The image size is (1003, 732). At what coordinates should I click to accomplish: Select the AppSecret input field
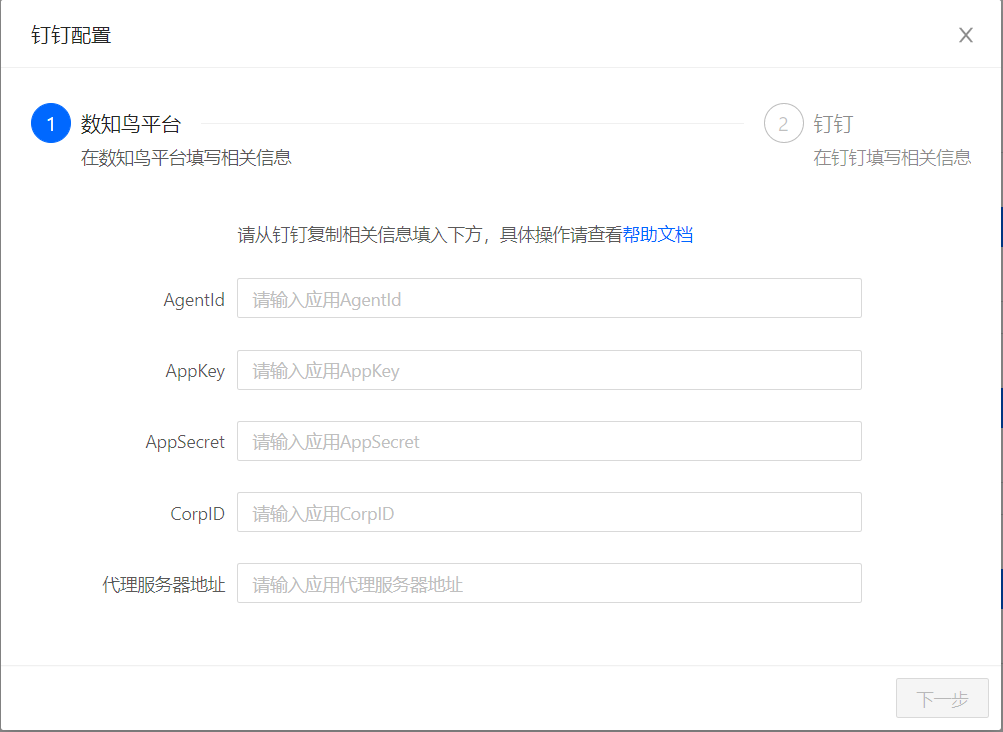point(549,441)
